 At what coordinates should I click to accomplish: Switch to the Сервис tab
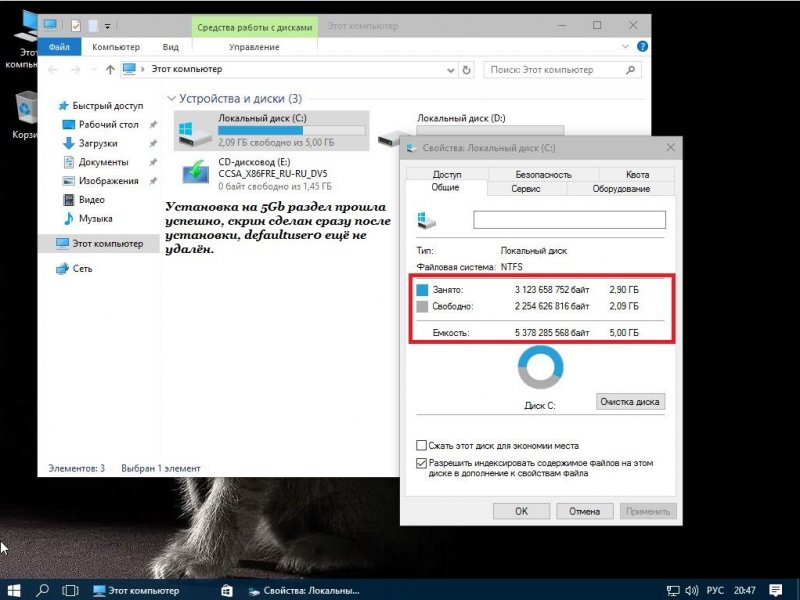526,188
